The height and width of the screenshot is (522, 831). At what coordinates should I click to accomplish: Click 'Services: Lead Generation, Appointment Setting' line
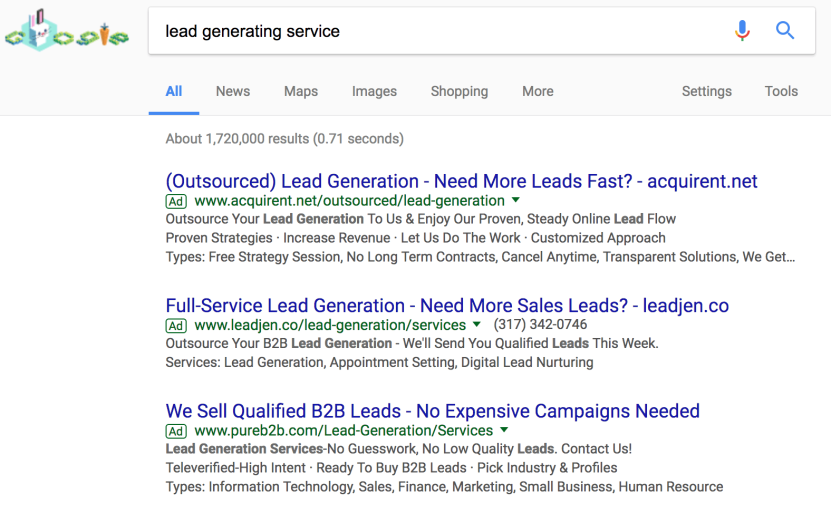point(379,362)
